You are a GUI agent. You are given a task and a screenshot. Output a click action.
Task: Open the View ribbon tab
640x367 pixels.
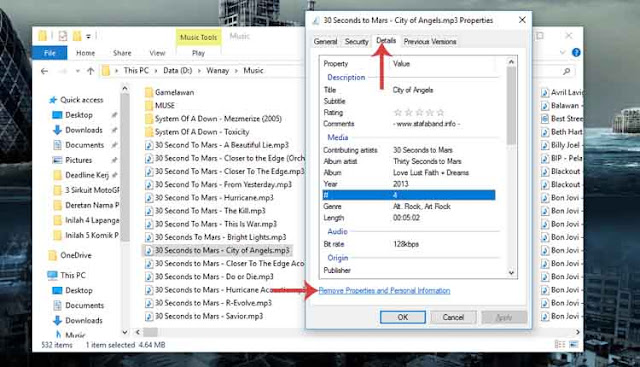(x=157, y=53)
